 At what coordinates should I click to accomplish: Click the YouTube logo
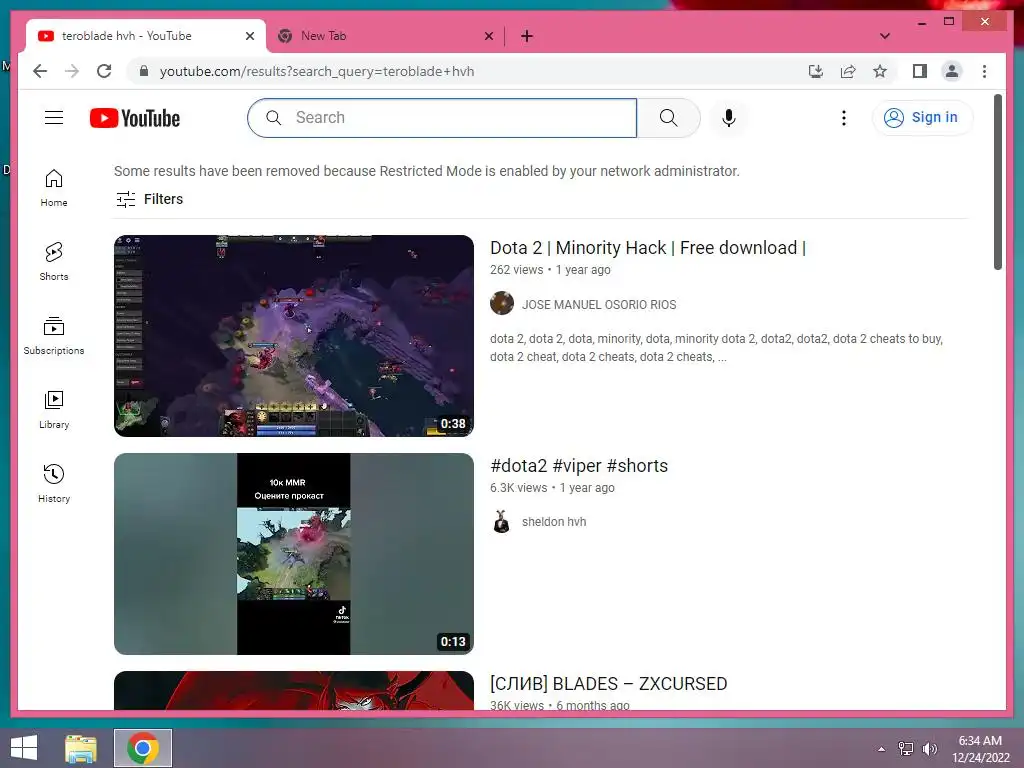coord(135,118)
